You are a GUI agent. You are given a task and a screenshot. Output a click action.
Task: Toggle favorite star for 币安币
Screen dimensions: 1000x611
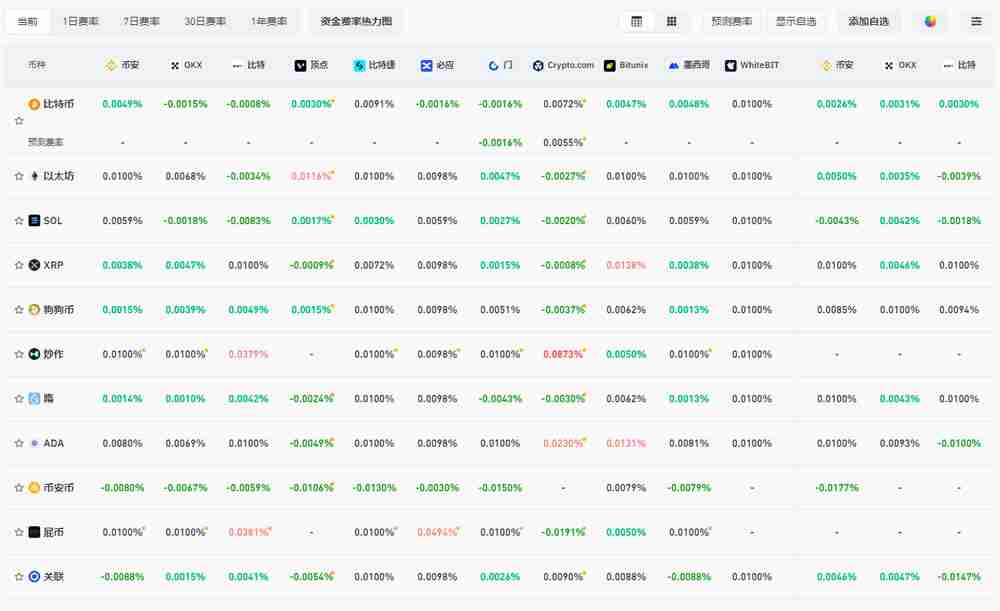pyautogui.click(x=19, y=488)
